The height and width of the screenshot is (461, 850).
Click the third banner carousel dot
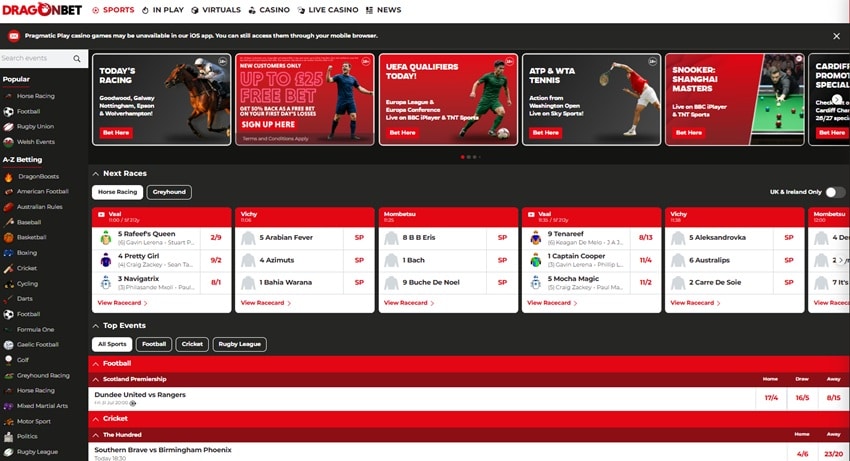tap(474, 157)
